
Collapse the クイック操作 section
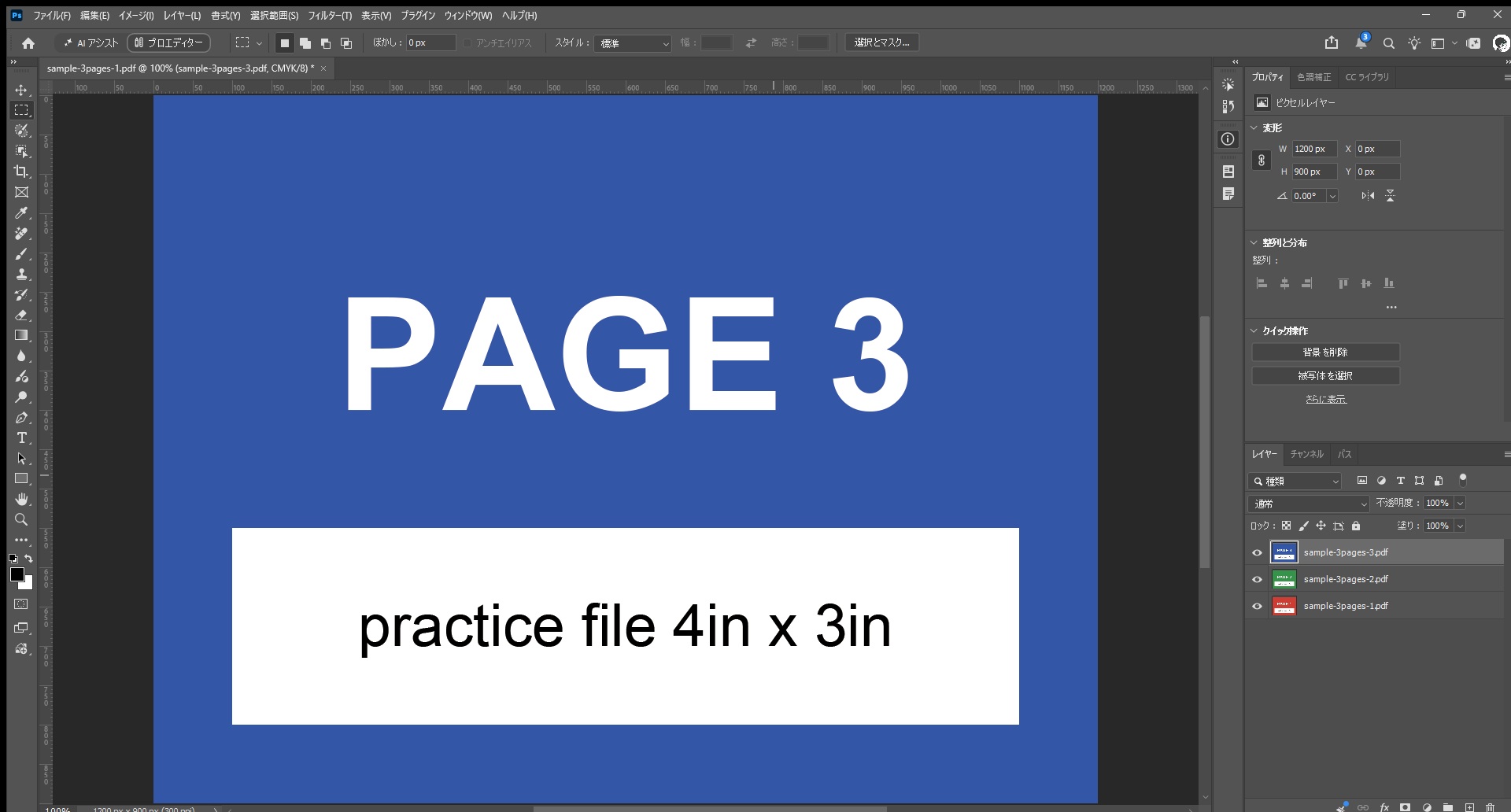tap(1254, 330)
